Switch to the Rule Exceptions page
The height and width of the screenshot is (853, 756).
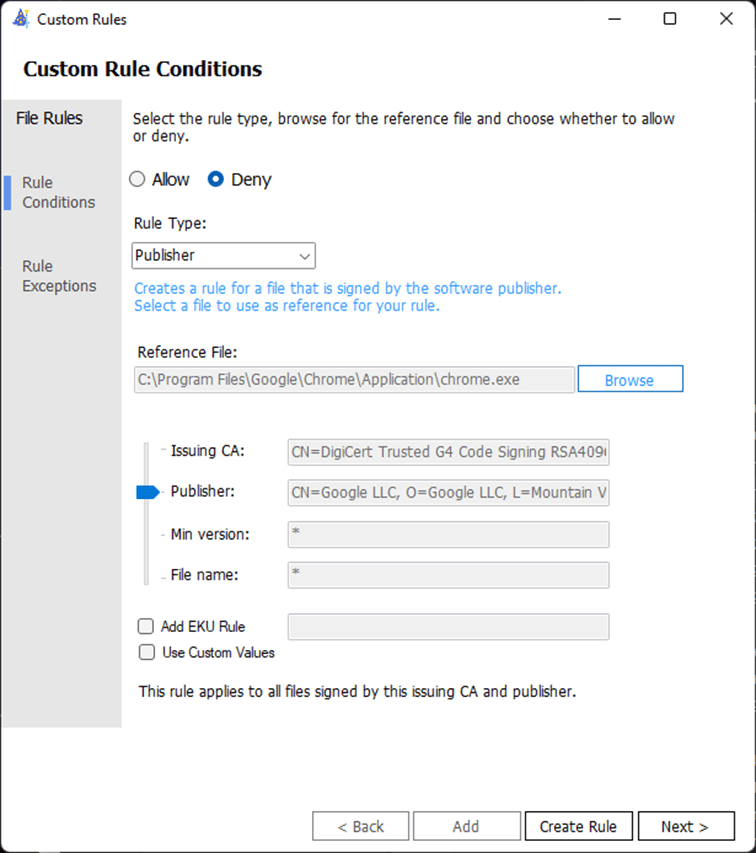pos(59,276)
